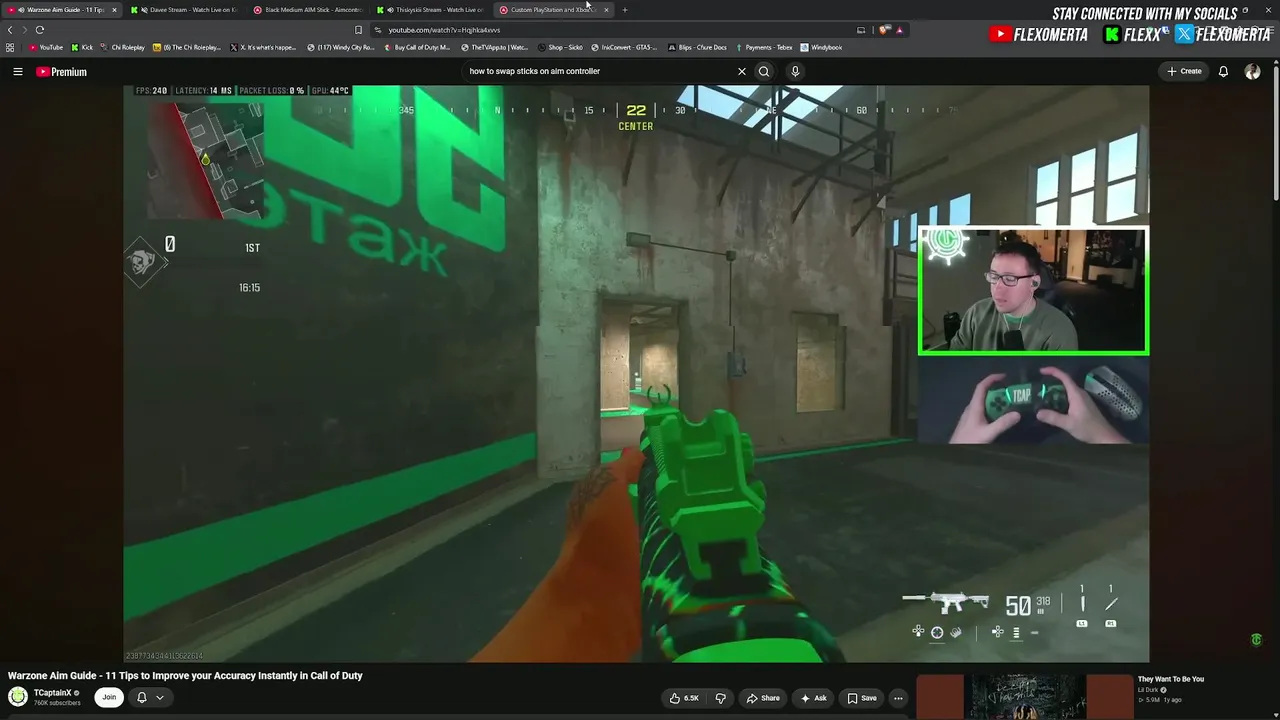Click the Join channel button
1280x720 pixels.
pos(109,697)
